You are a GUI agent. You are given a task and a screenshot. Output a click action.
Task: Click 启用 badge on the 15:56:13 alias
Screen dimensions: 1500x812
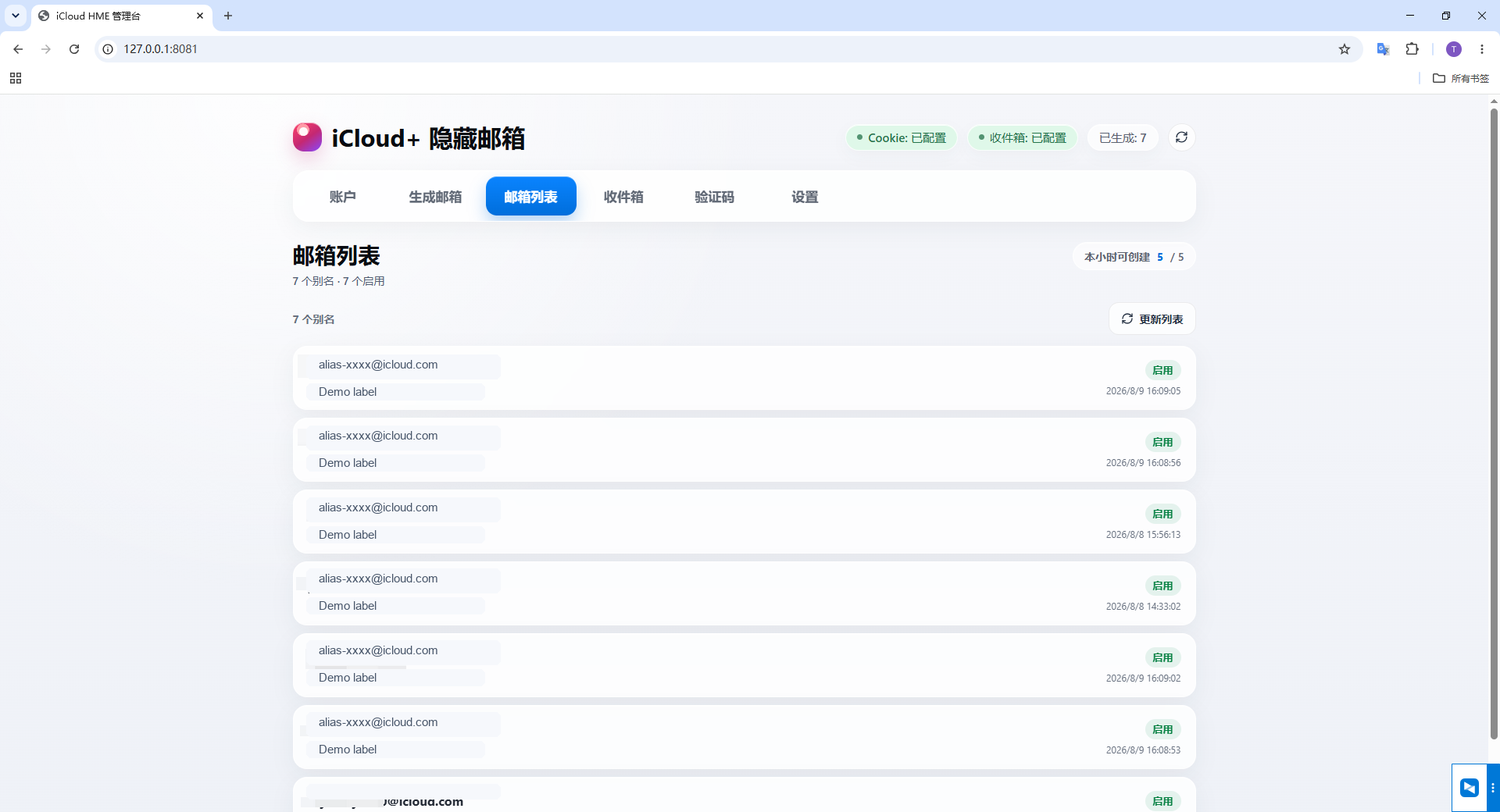(1162, 515)
